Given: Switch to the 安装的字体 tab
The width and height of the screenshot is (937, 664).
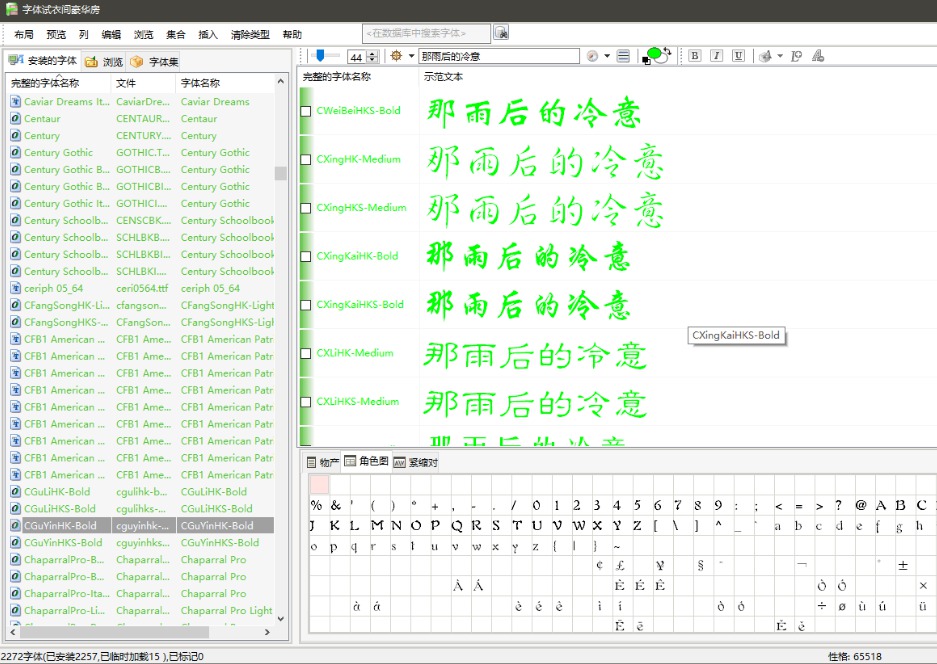Looking at the screenshot, I should [42, 60].
